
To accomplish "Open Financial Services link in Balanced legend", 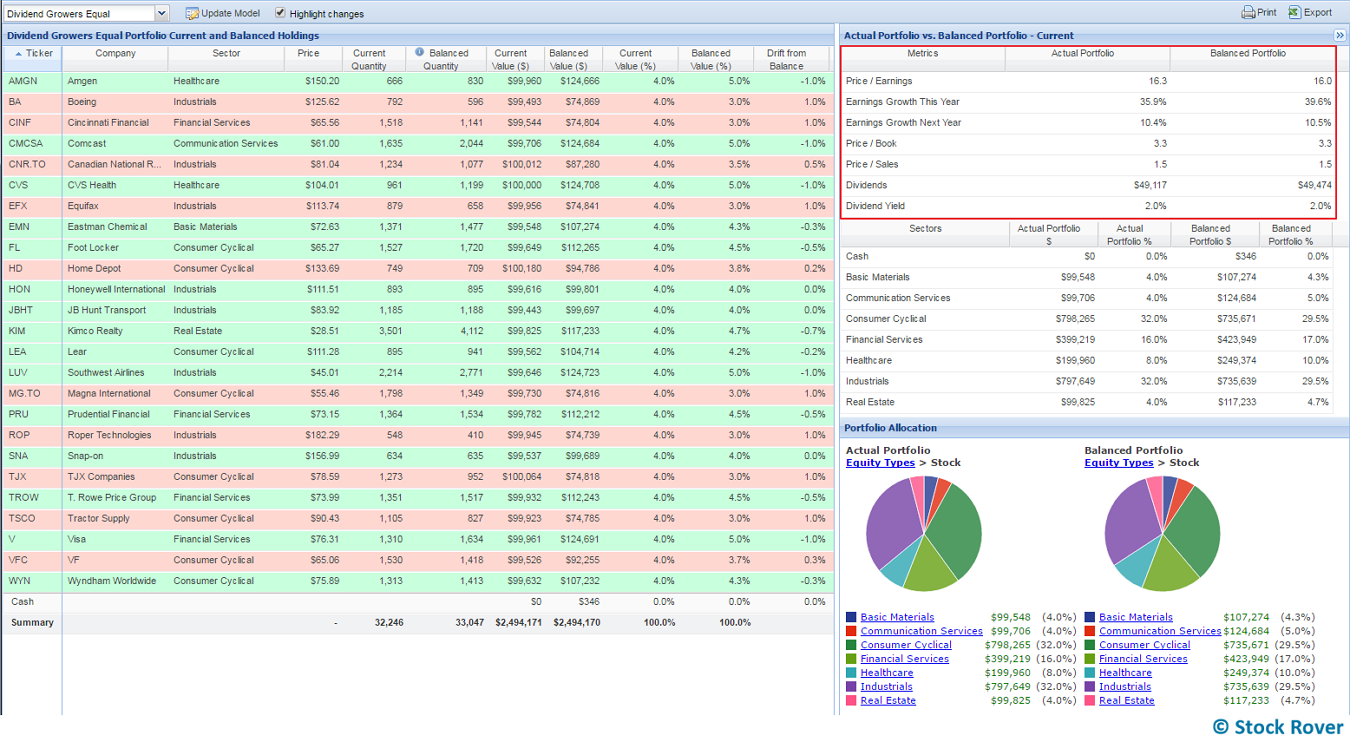I will tap(1143, 659).
